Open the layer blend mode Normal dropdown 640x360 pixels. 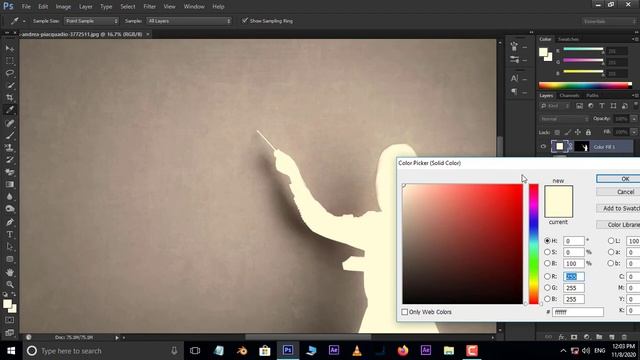564,119
